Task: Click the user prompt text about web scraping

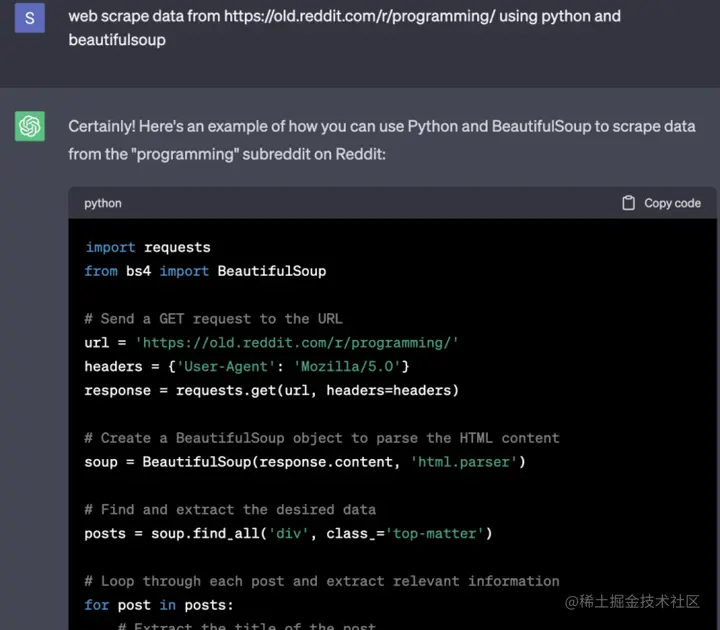Action: (x=344, y=28)
